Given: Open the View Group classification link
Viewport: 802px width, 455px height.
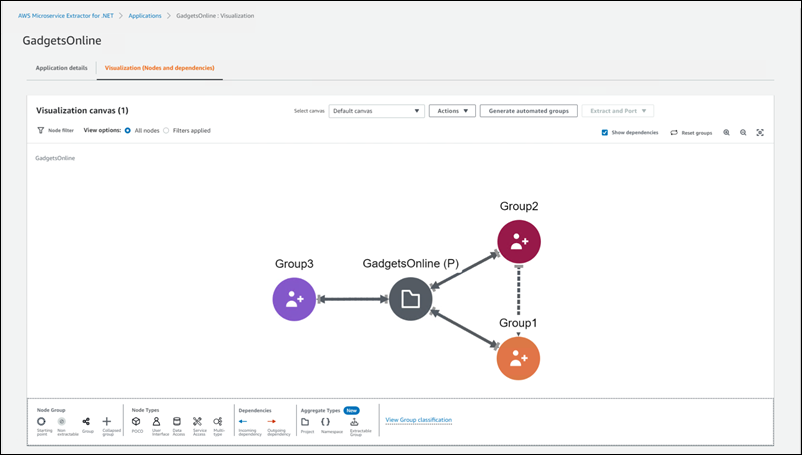Looking at the screenshot, I should [418, 420].
